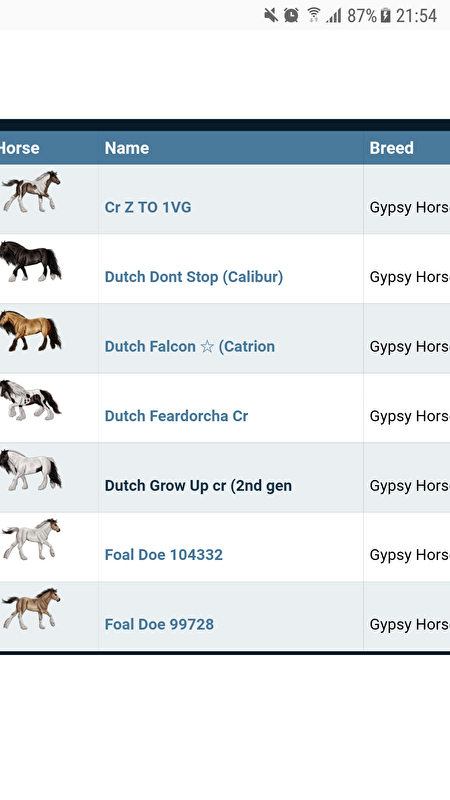
Task: Tap the battery indicator icon
Action: point(386,15)
